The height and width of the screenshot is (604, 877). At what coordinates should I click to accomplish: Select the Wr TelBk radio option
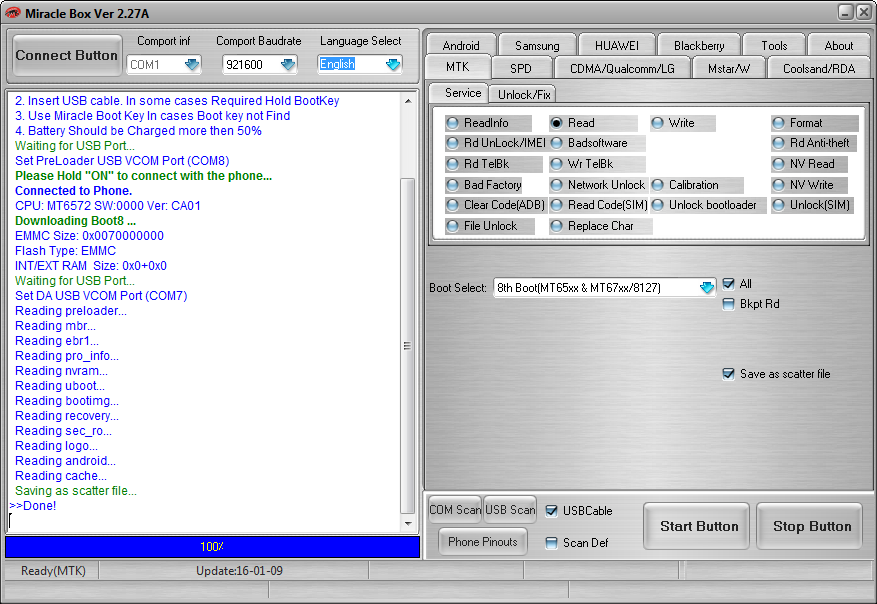point(597,164)
